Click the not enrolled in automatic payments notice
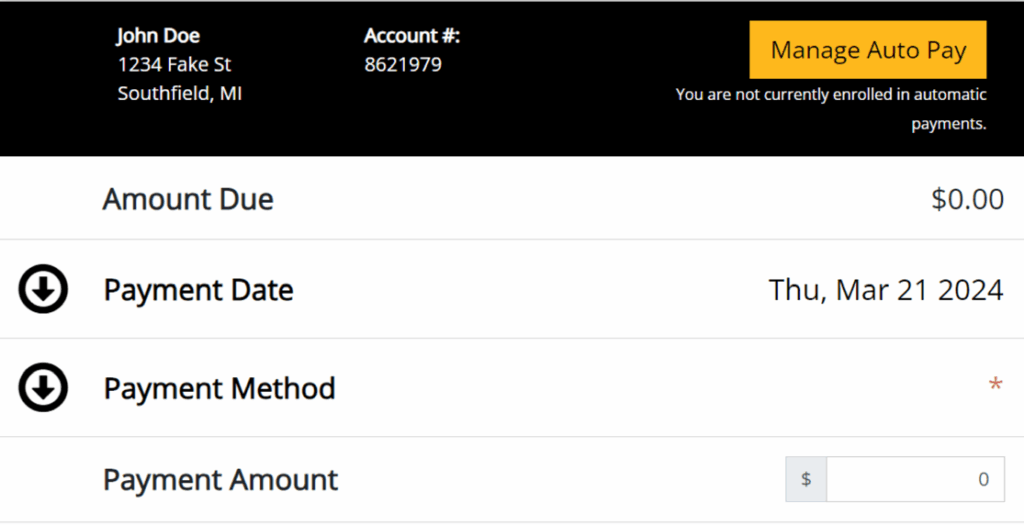The image size is (1024, 525). click(x=831, y=109)
